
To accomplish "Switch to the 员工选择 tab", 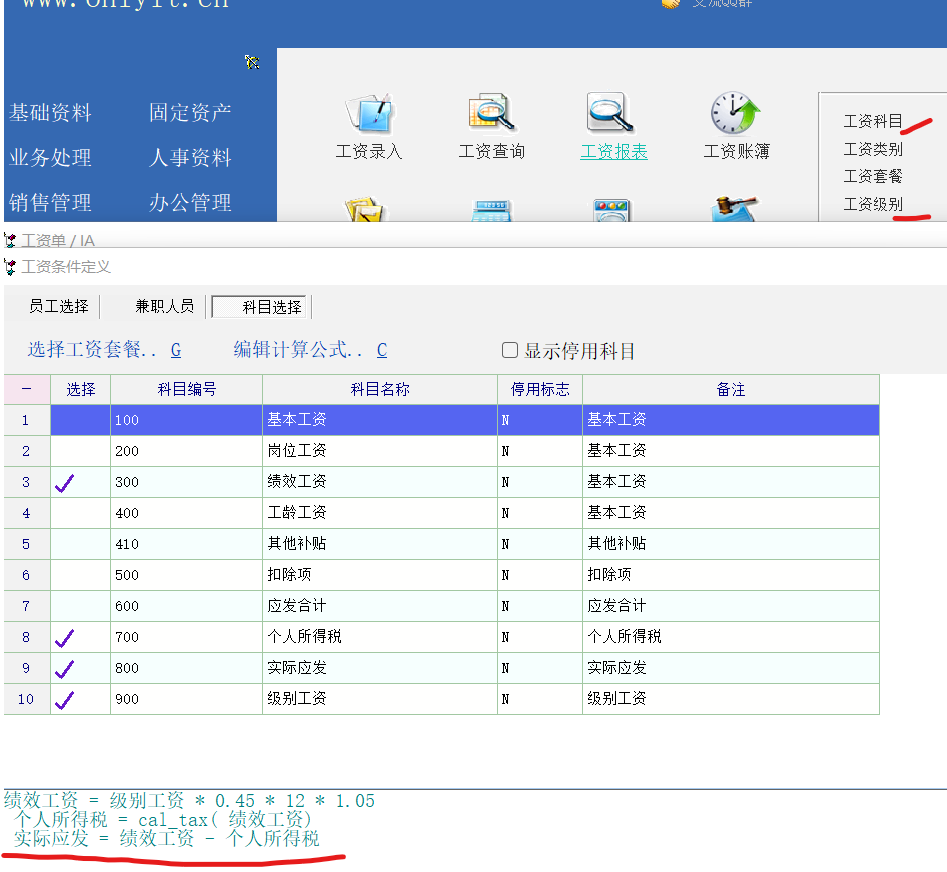I will click(x=58, y=306).
